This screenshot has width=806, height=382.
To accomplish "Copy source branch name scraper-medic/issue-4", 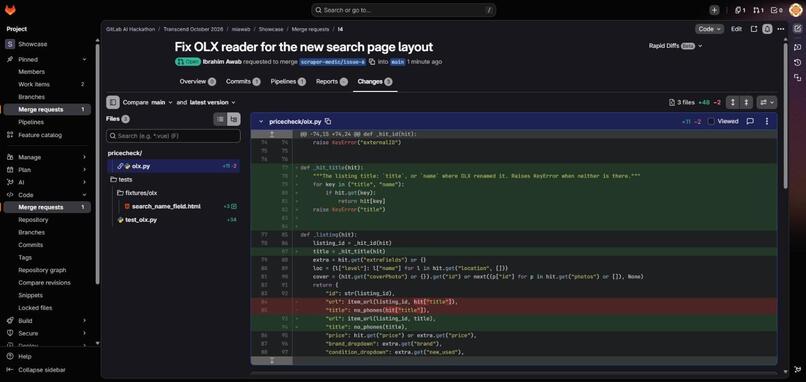I will 372,62.
